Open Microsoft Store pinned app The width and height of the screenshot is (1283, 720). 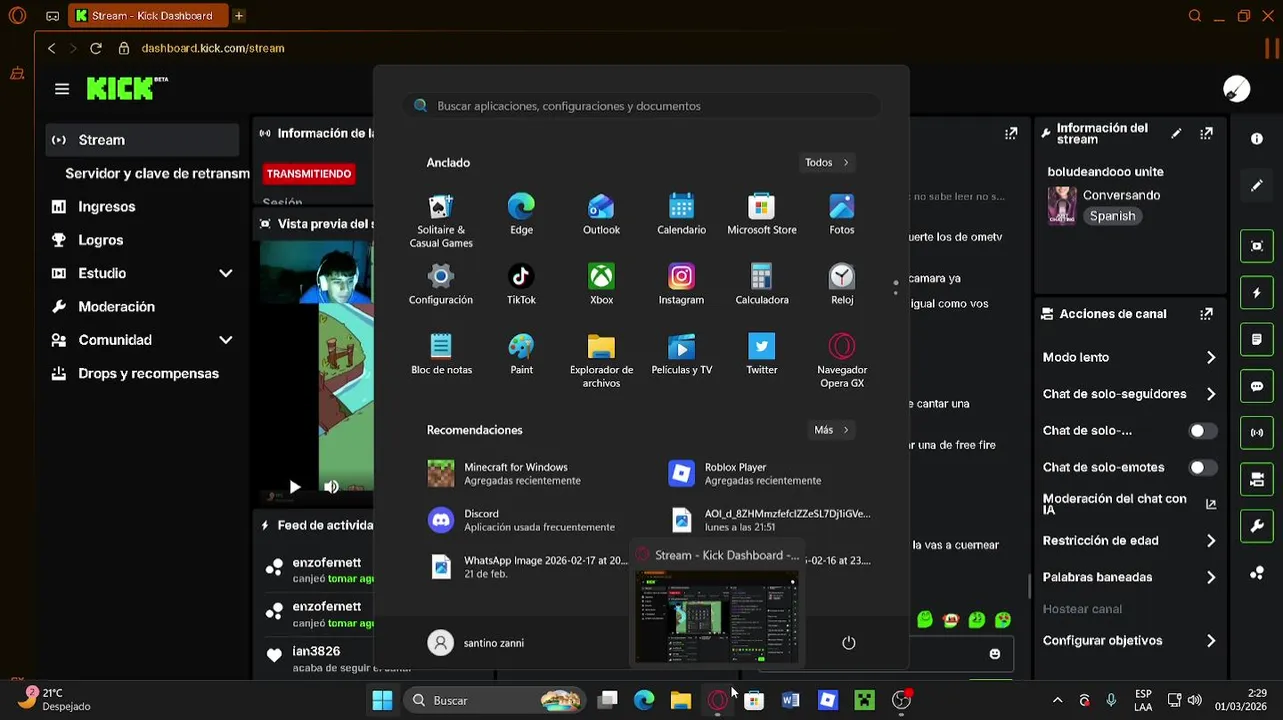coord(761,215)
